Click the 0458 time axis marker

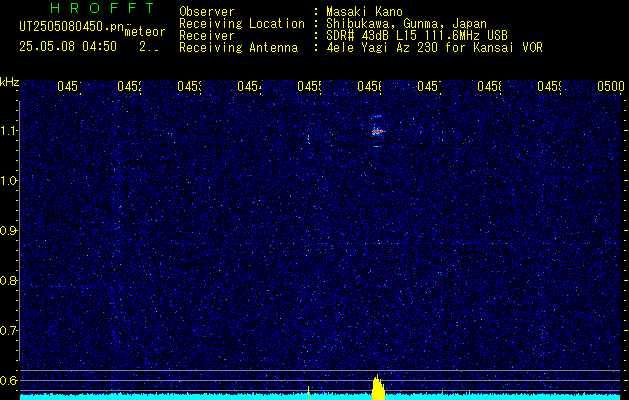pyautogui.click(x=489, y=86)
